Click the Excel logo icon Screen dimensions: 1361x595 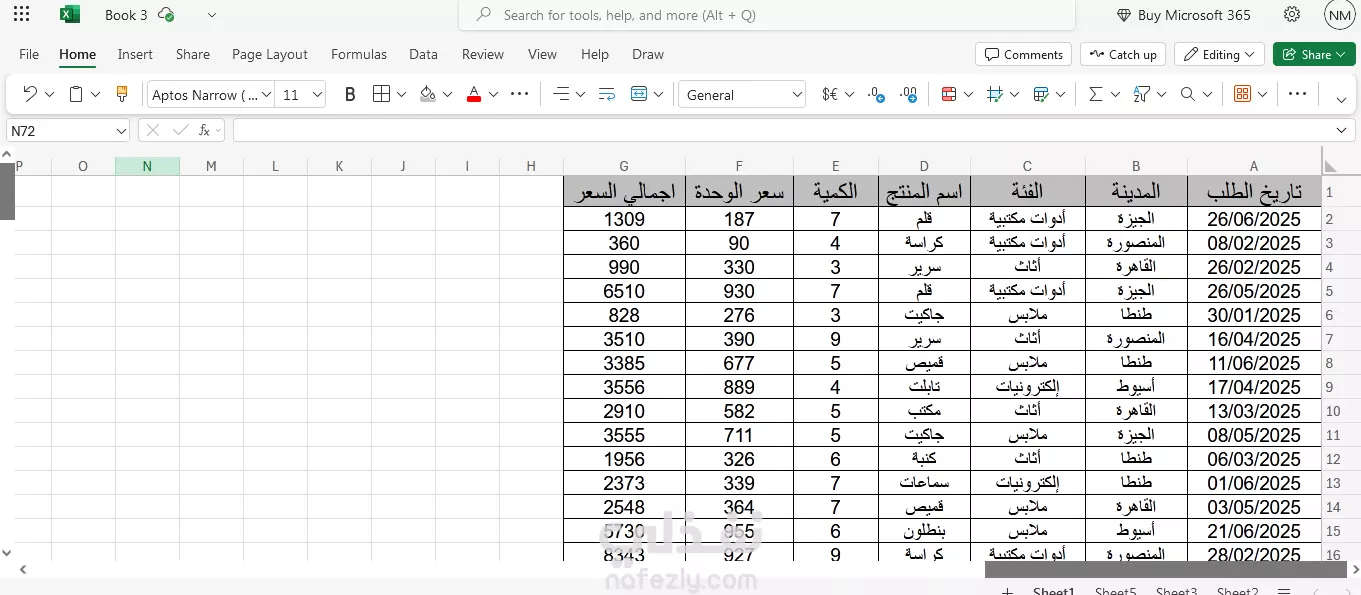(x=69, y=15)
